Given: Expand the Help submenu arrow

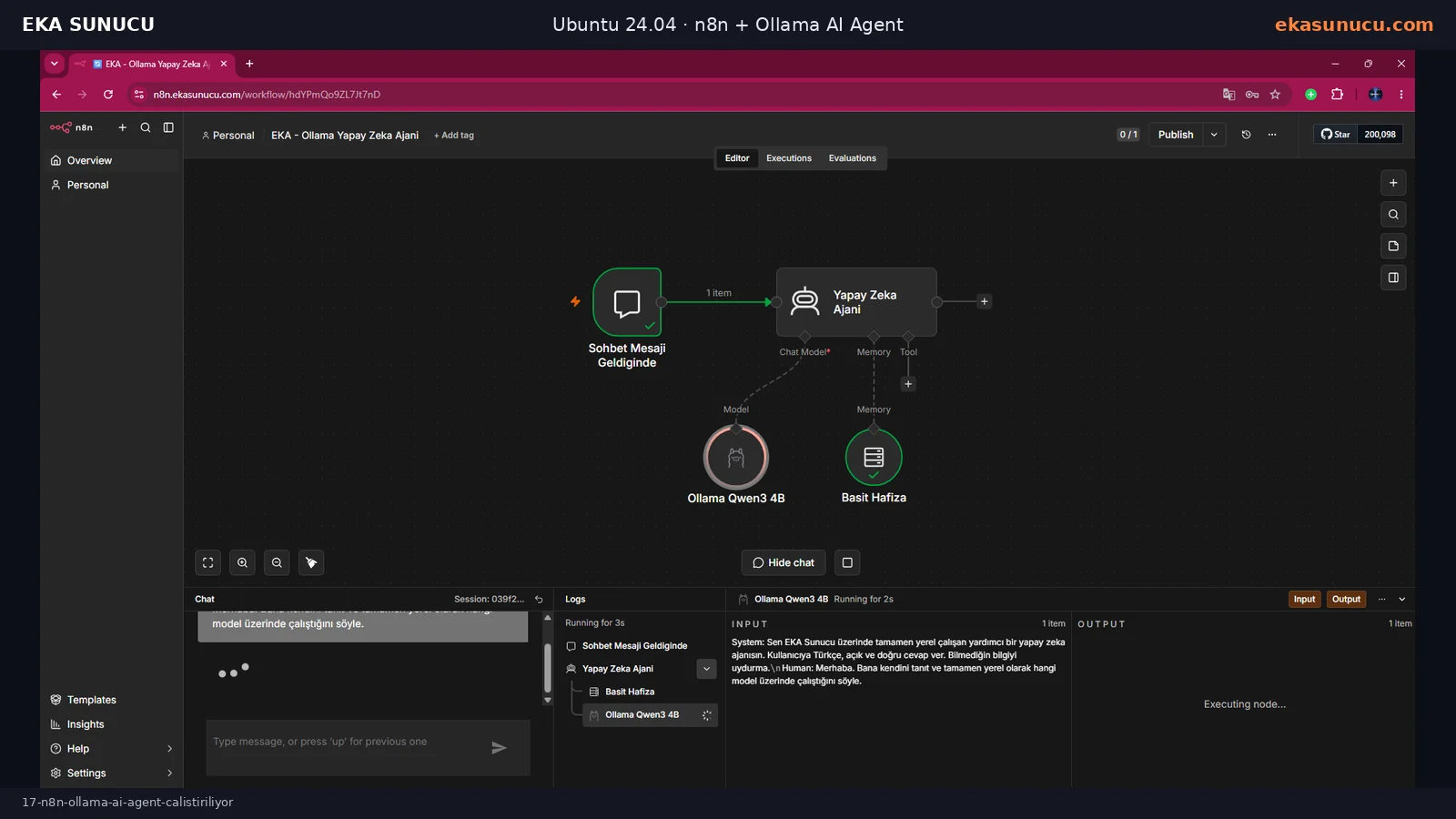Looking at the screenshot, I should (x=169, y=749).
